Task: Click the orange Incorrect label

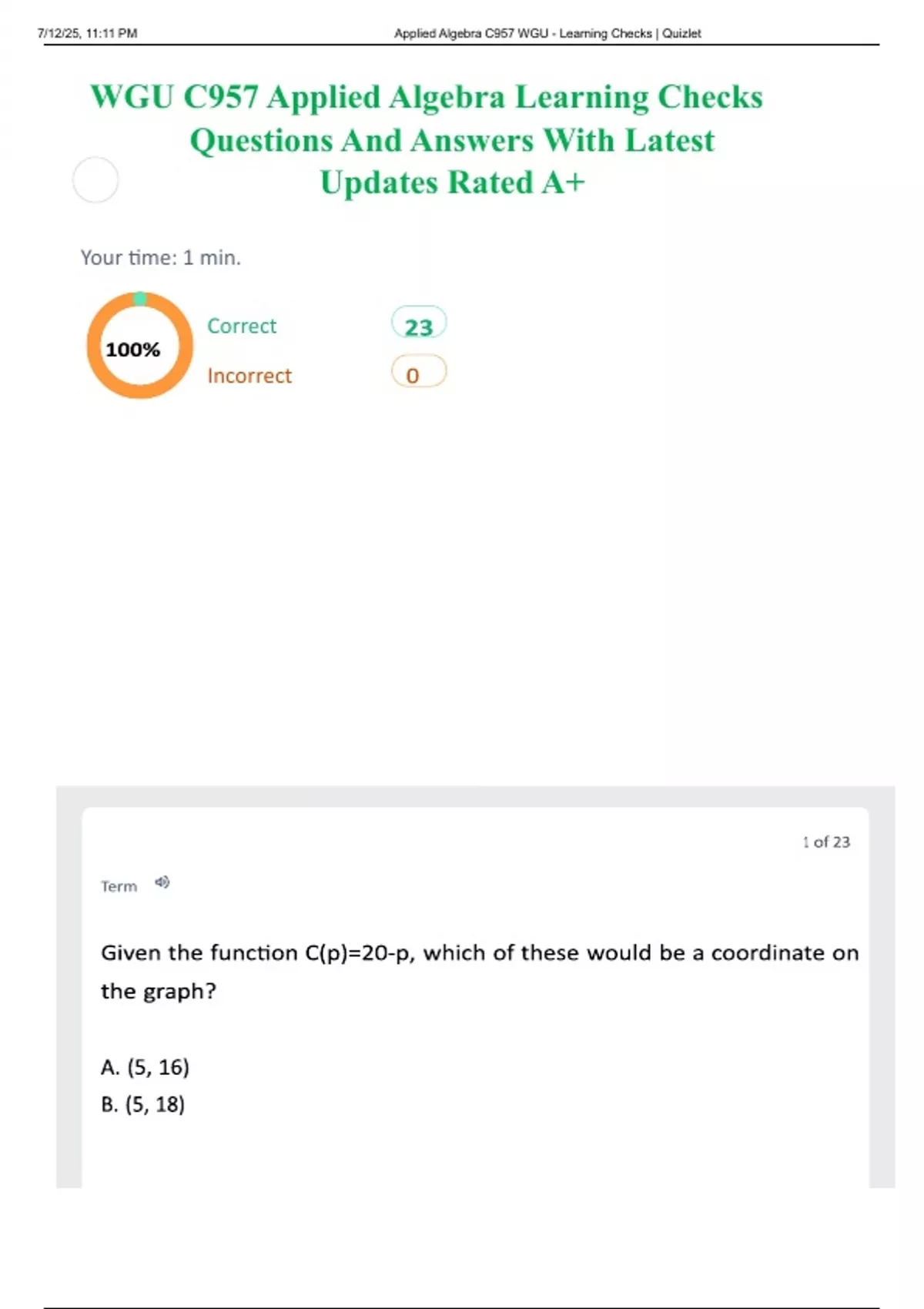Action: 249,376
